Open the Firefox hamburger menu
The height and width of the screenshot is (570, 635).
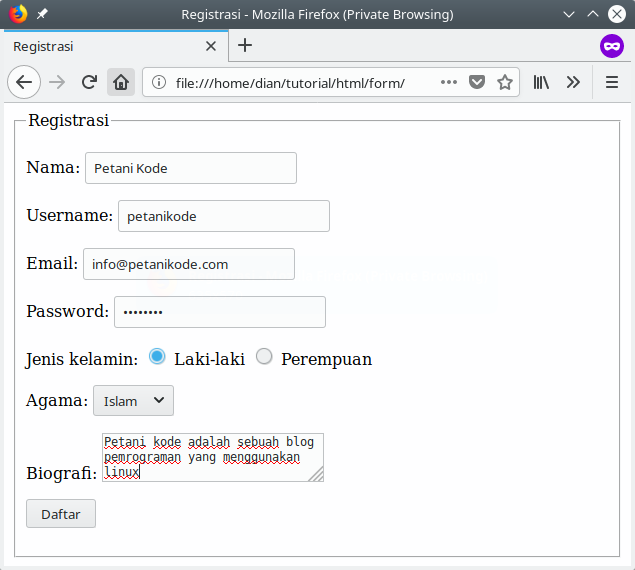pos(612,82)
